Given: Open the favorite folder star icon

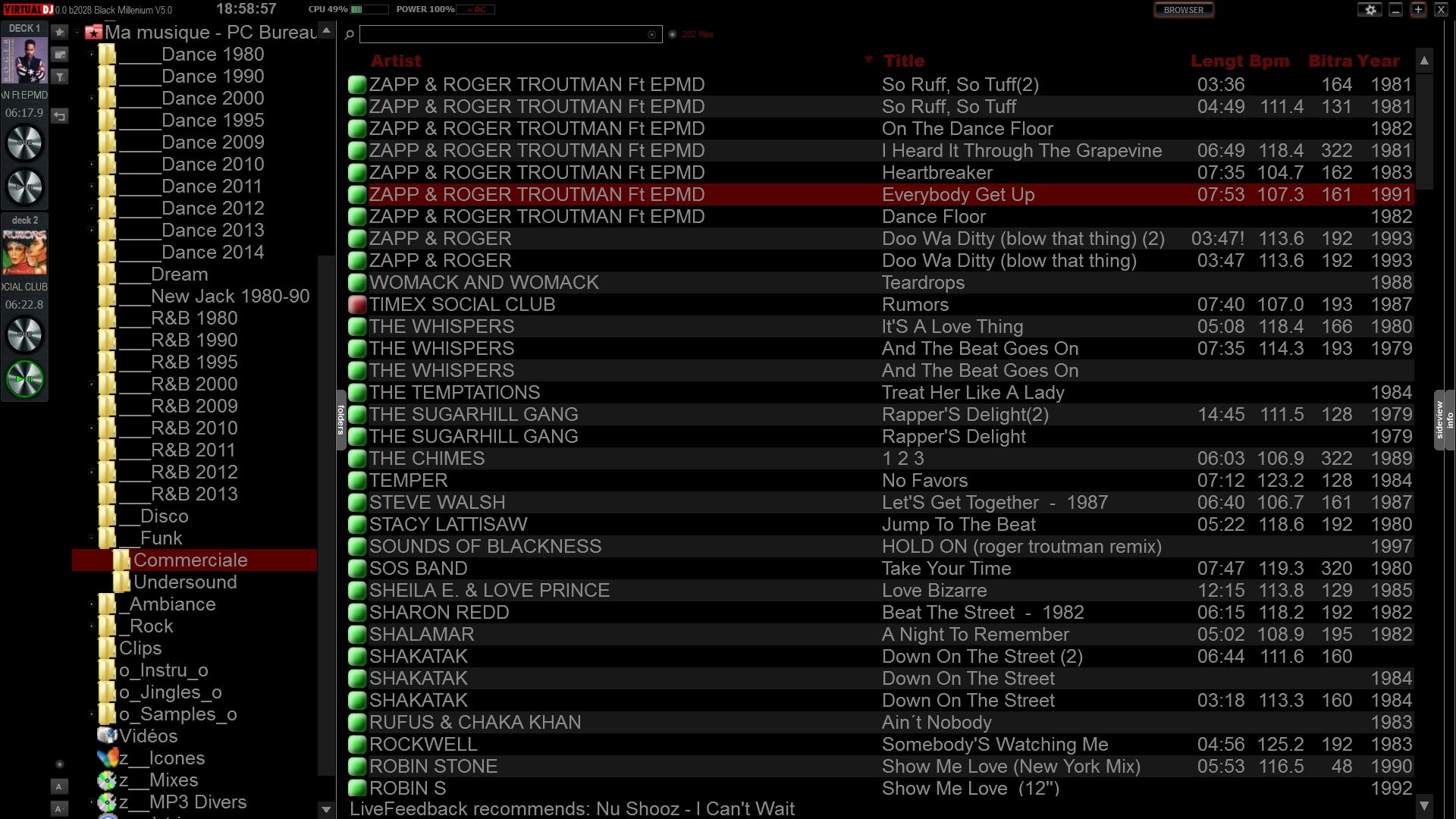Looking at the screenshot, I should pyautogui.click(x=59, y=33).
